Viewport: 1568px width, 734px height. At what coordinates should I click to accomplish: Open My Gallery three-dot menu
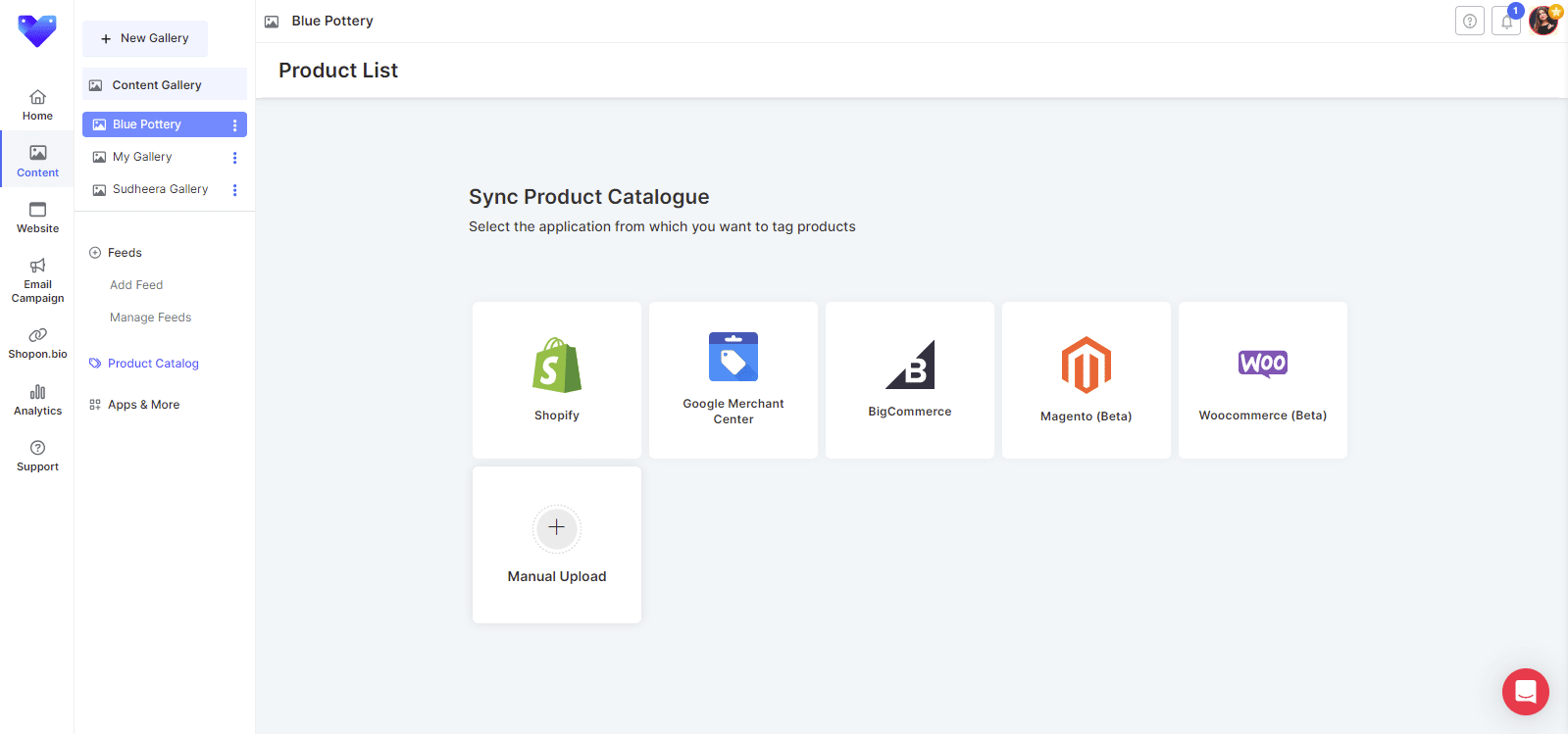pos(234,158)
